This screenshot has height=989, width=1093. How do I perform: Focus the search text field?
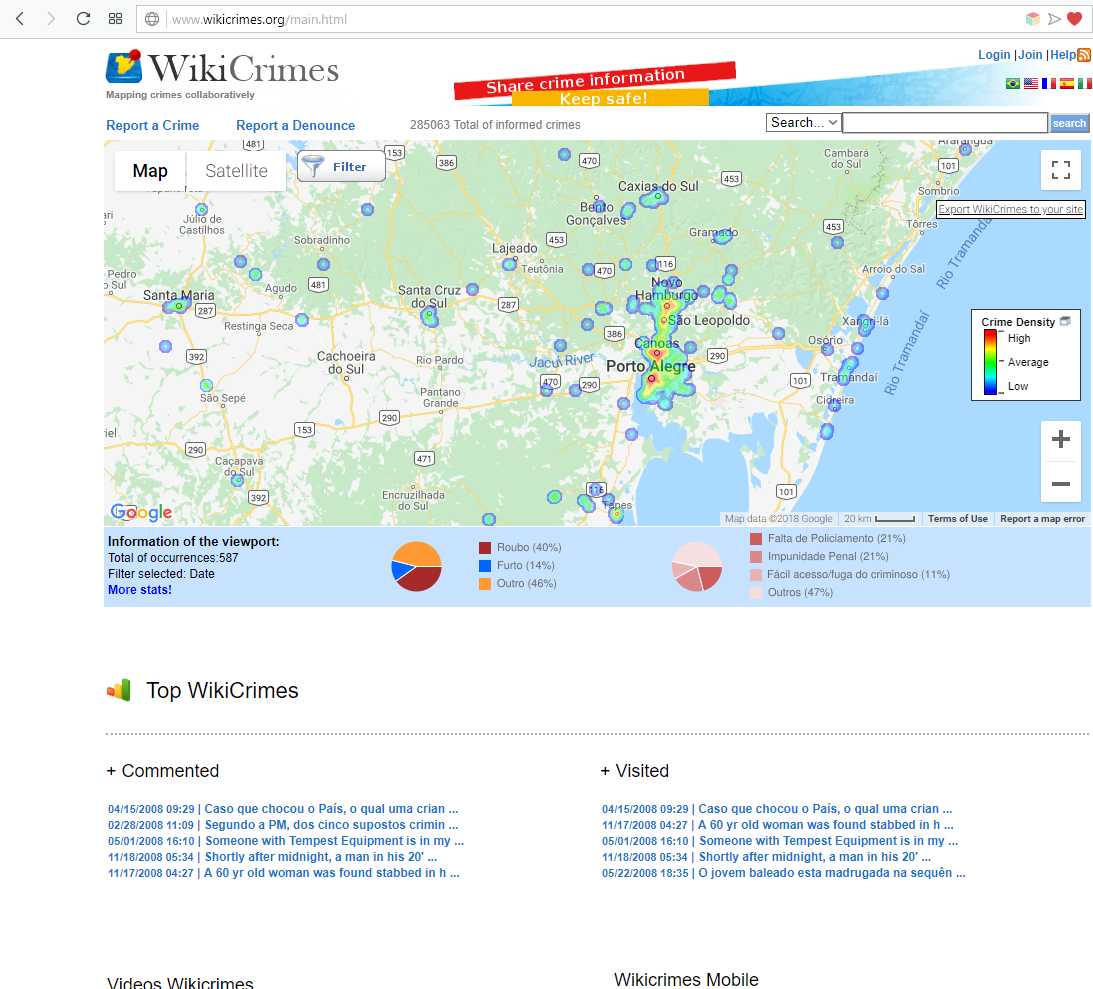pos(945,123)
